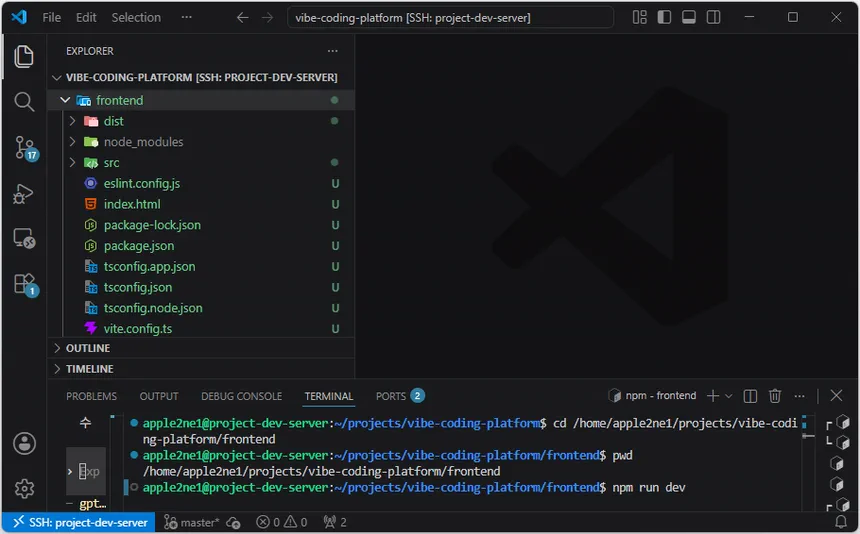Open the Customize Layout icon
The width and height of the screenshot is (860, 534).
640,18
